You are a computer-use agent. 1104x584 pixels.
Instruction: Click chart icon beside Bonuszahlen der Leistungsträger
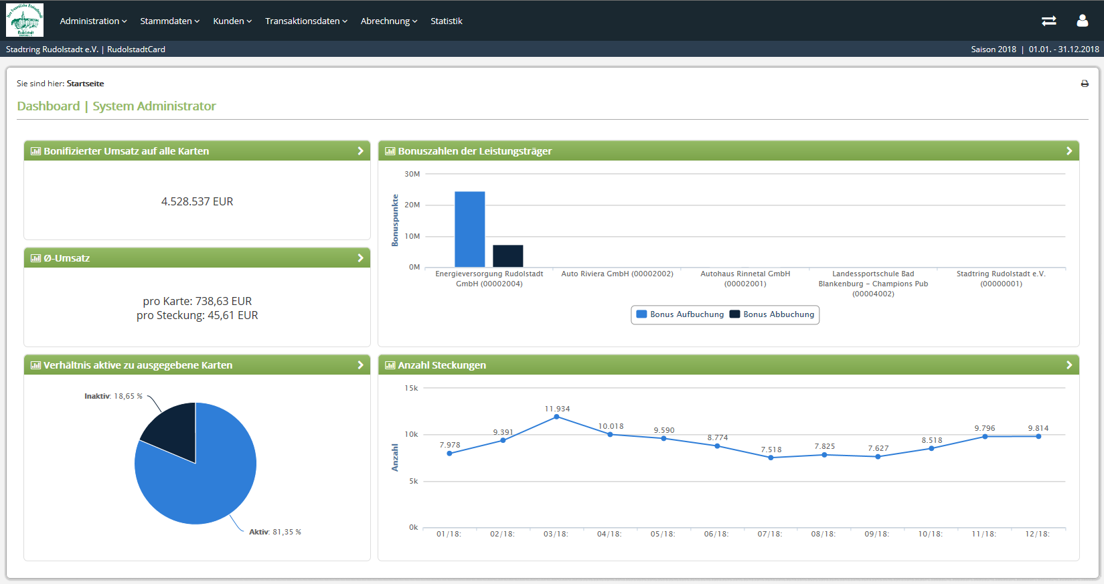(390, 151)
